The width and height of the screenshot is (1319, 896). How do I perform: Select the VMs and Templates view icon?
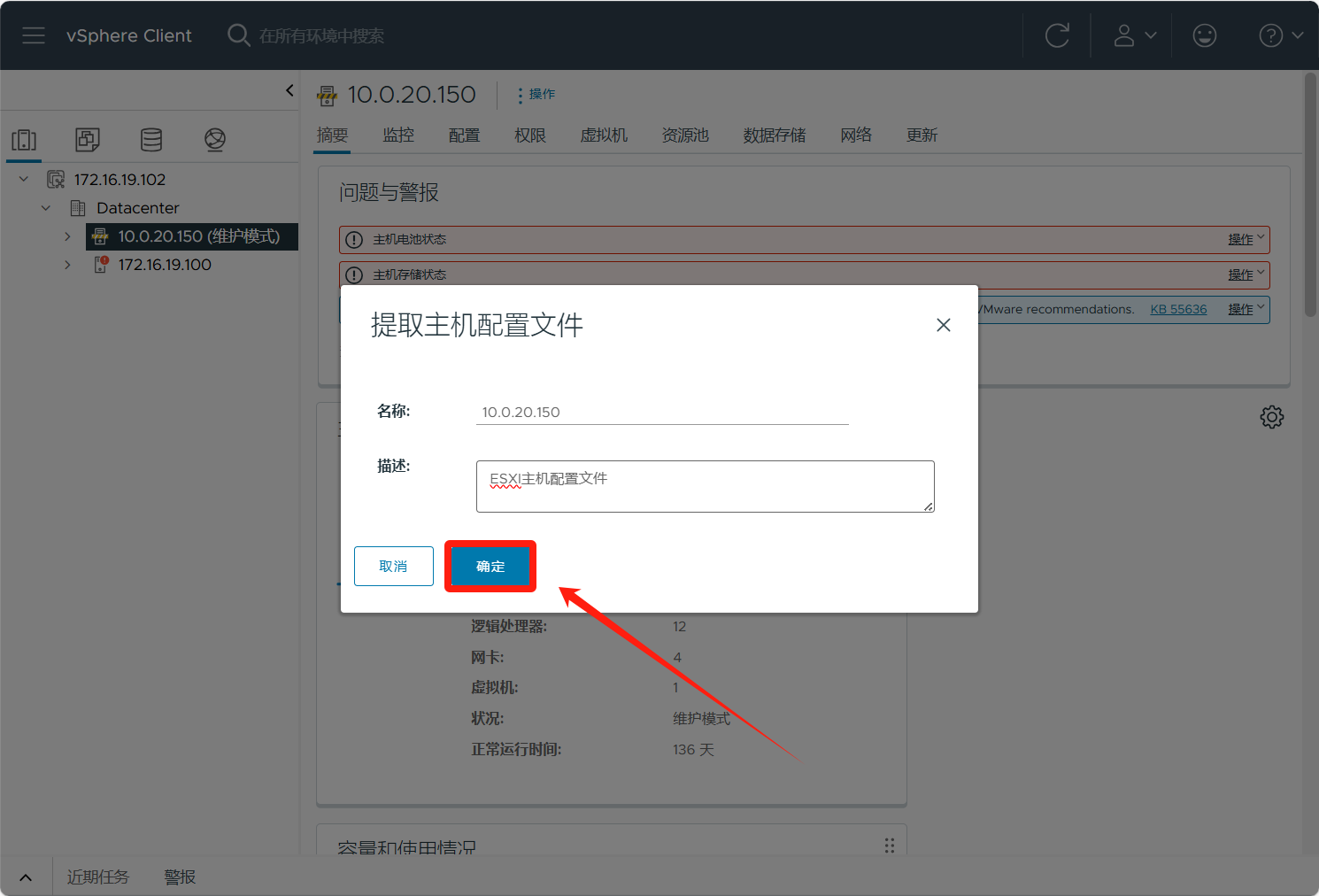[x=88, y=140]
